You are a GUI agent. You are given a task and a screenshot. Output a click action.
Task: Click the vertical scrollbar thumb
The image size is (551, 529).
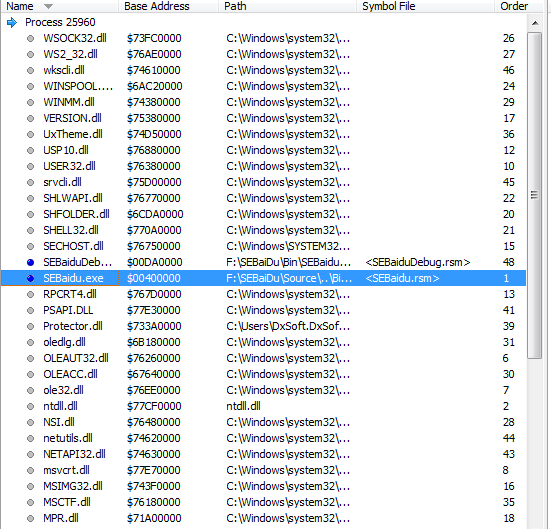[x=535, y=195]
